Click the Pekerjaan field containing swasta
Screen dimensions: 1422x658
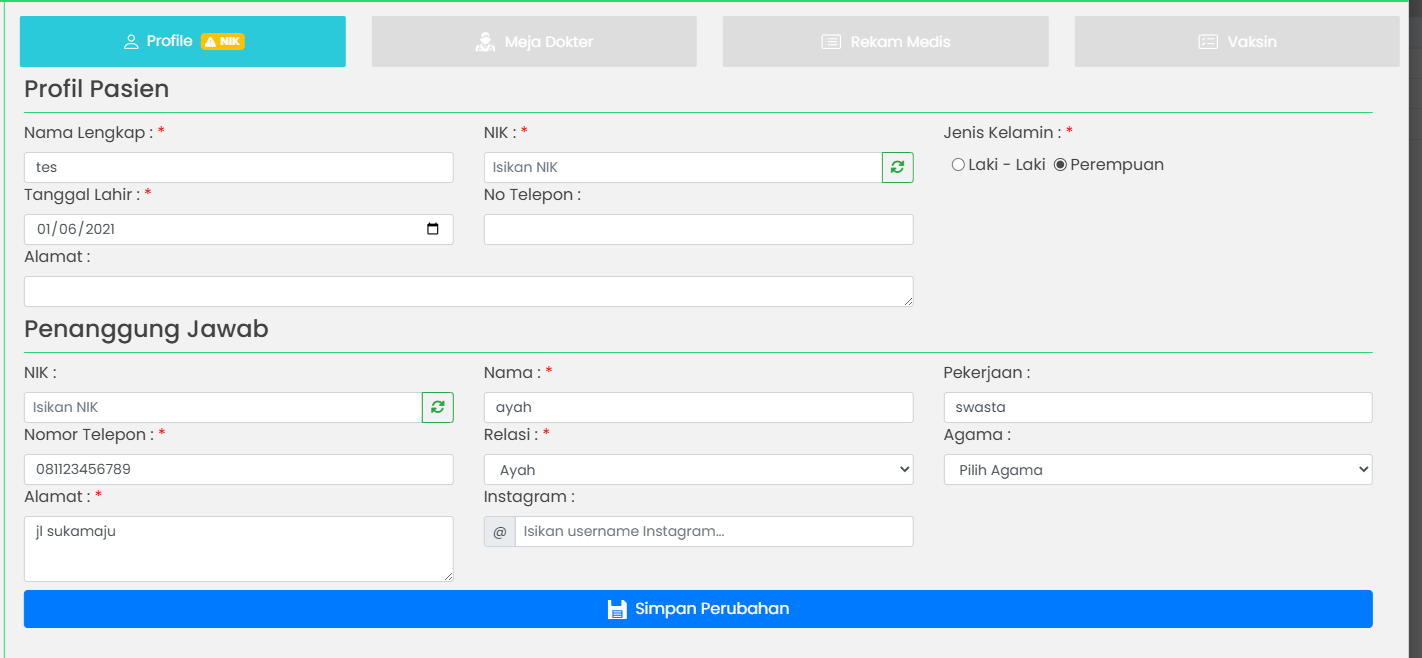click(x=1157, y=408)
